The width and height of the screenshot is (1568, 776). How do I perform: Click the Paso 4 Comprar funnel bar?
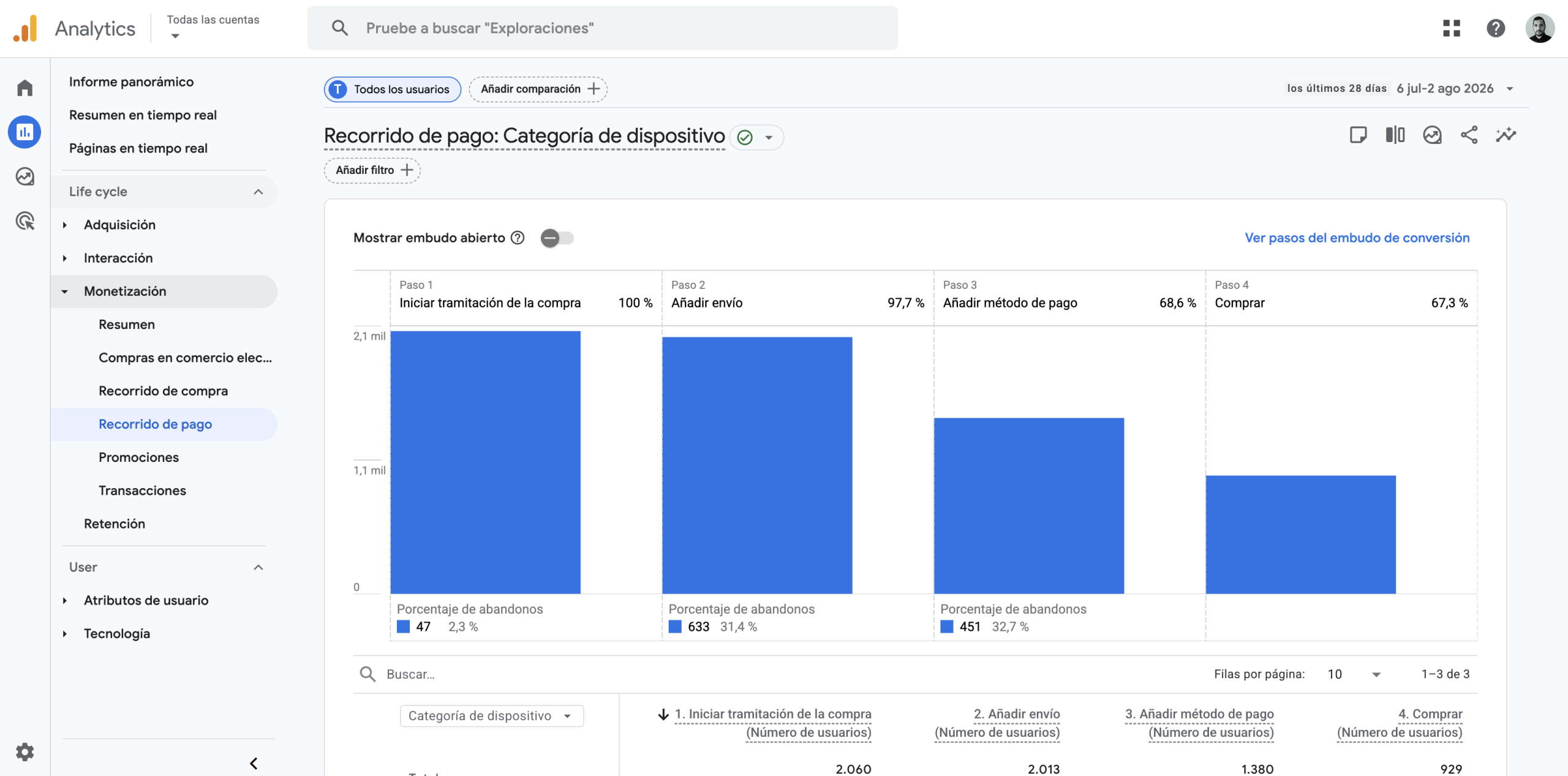coord(1301,535)
